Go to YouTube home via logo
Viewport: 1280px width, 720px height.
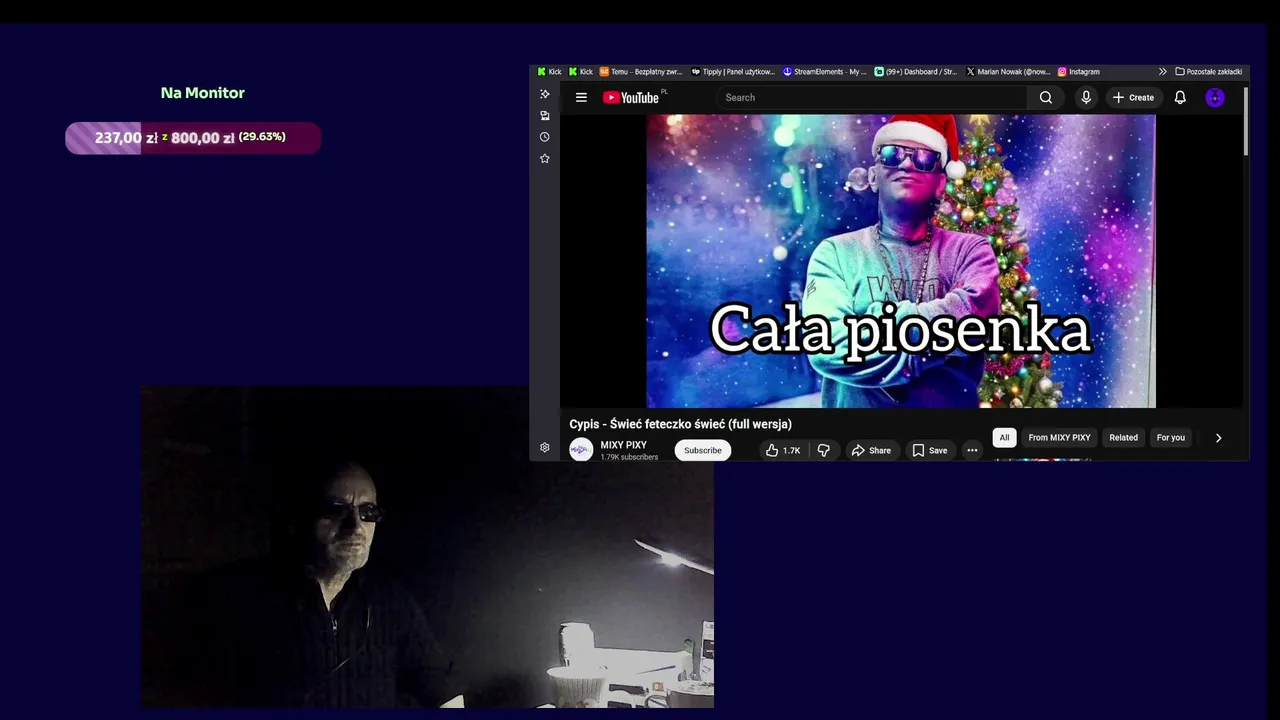[631, 97]
